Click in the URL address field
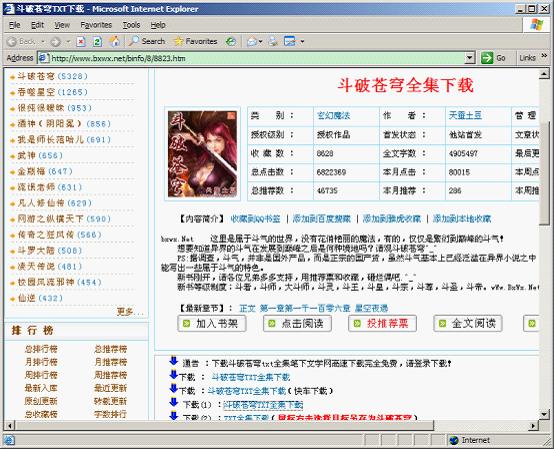Viewport: 554px width, 449px height. (x=256, y=58)
